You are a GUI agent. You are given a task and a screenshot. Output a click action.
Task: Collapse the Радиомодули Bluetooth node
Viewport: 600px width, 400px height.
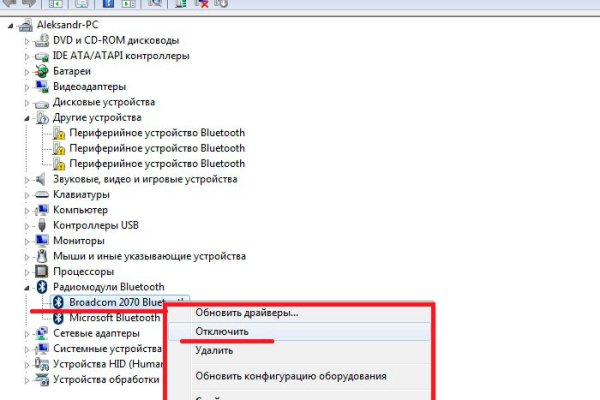26,287
